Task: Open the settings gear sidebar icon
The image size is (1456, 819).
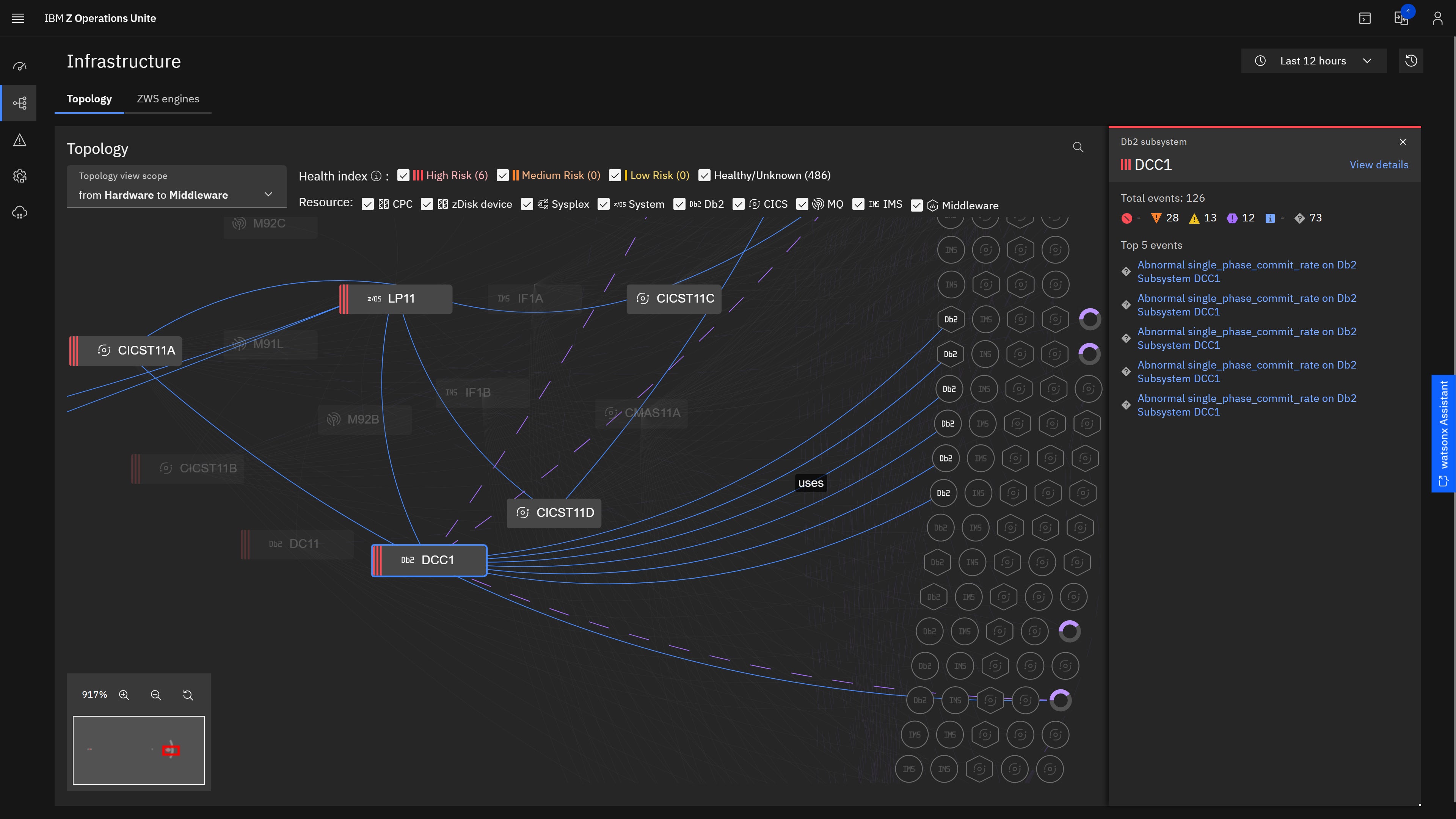Action: pos(20,176)
